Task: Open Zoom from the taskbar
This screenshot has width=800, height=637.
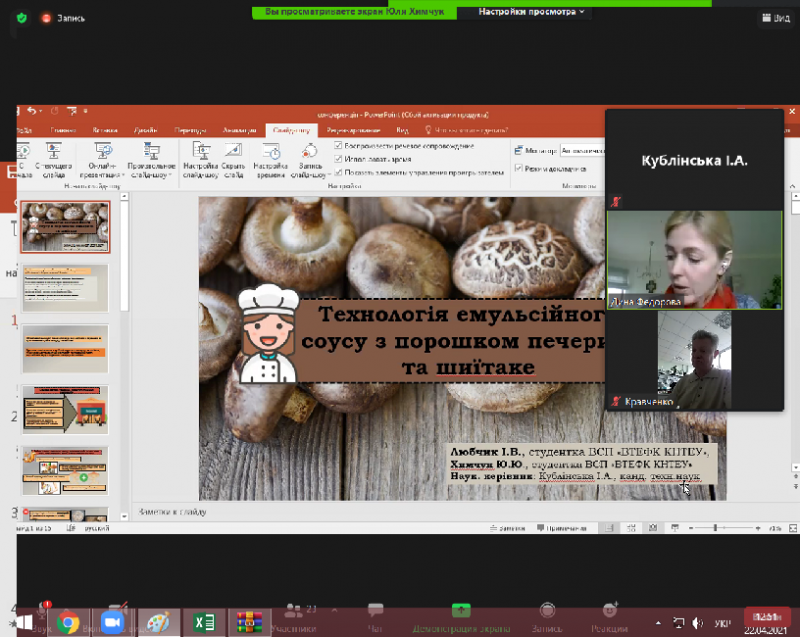Action: pos(113,622)
